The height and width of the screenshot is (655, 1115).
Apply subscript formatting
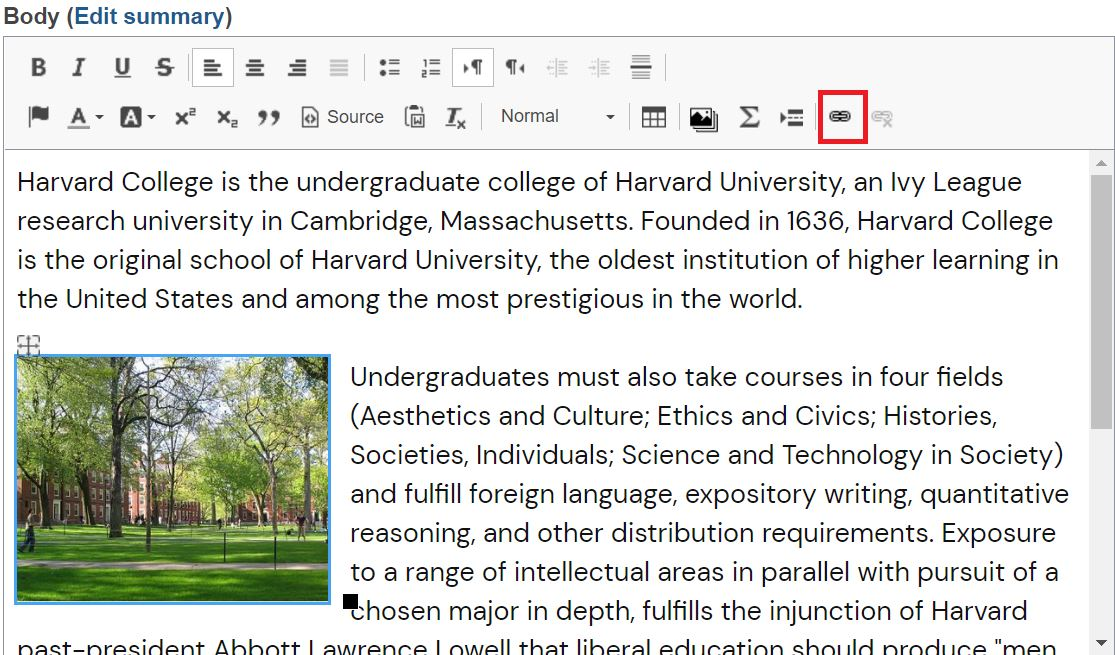pos(227,117)
